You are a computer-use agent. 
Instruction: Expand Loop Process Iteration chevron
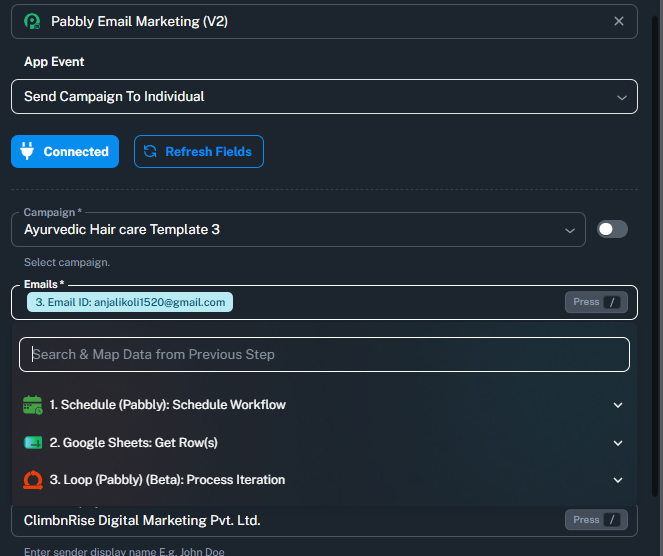[618, 480]
